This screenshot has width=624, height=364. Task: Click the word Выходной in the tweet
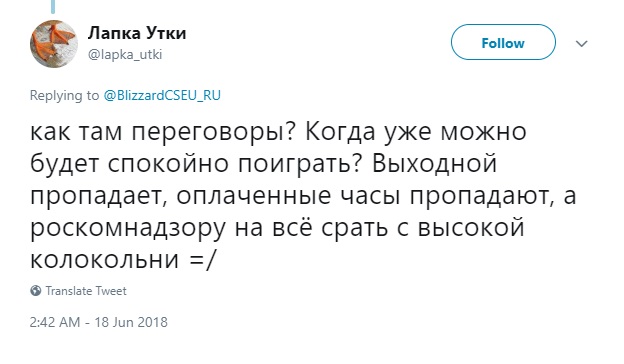434,164
